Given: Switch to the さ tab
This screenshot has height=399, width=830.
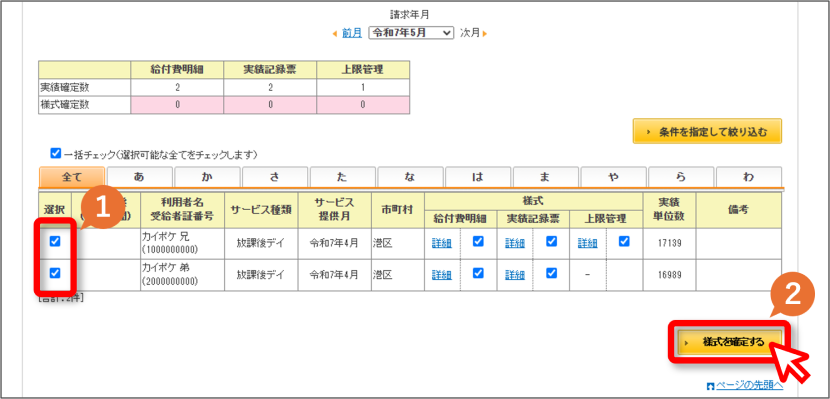Looking at the screenshot, I should pos(274,177).
